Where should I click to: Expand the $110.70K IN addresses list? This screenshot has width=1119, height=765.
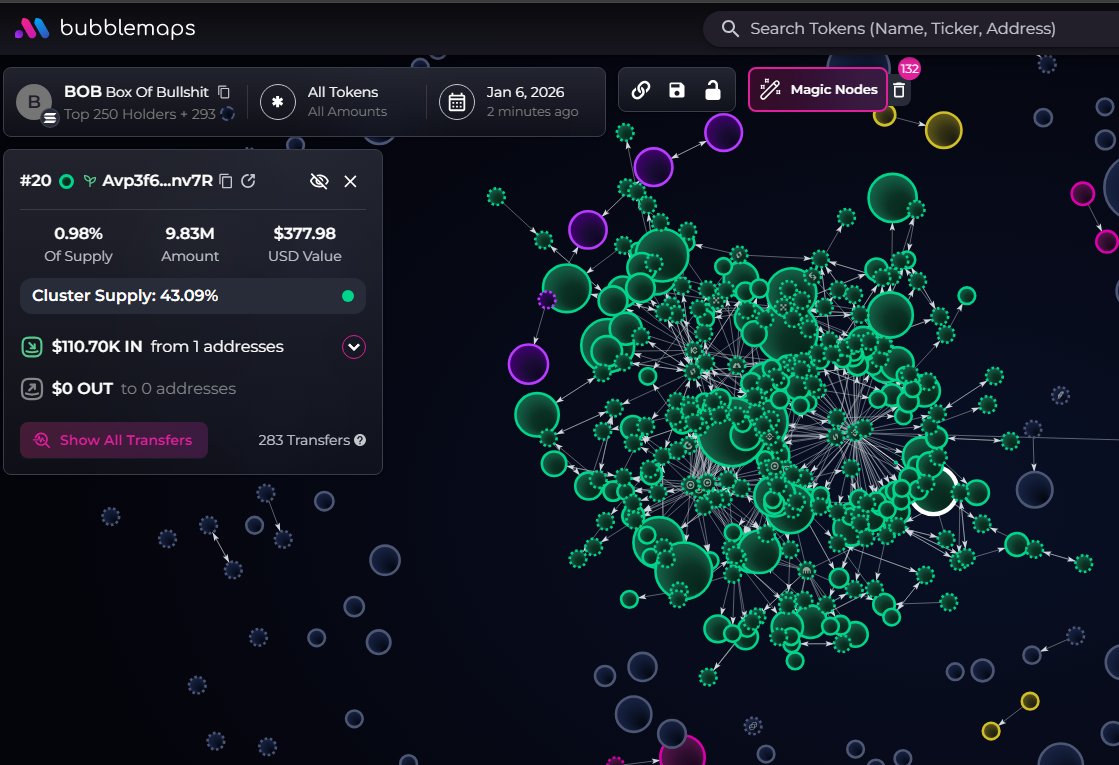click(354, 347)
